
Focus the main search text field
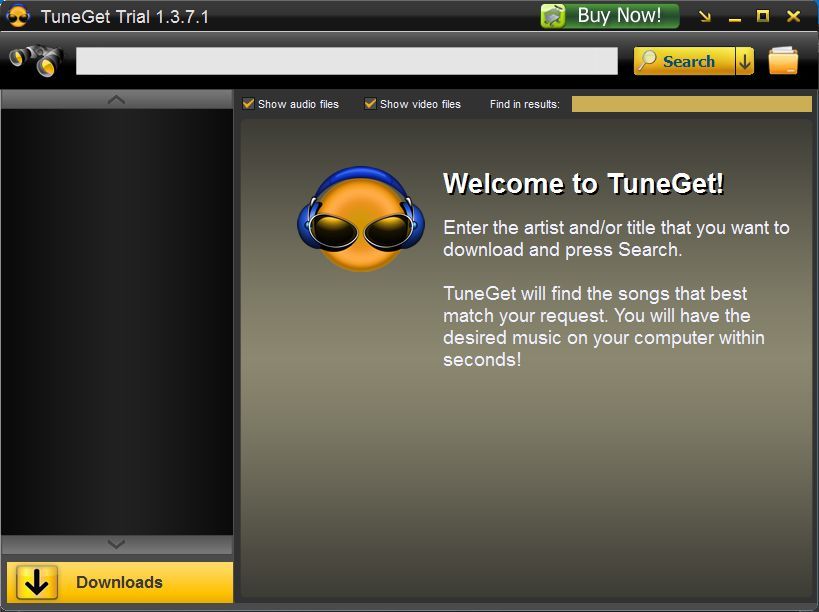(x=347, y=61)
